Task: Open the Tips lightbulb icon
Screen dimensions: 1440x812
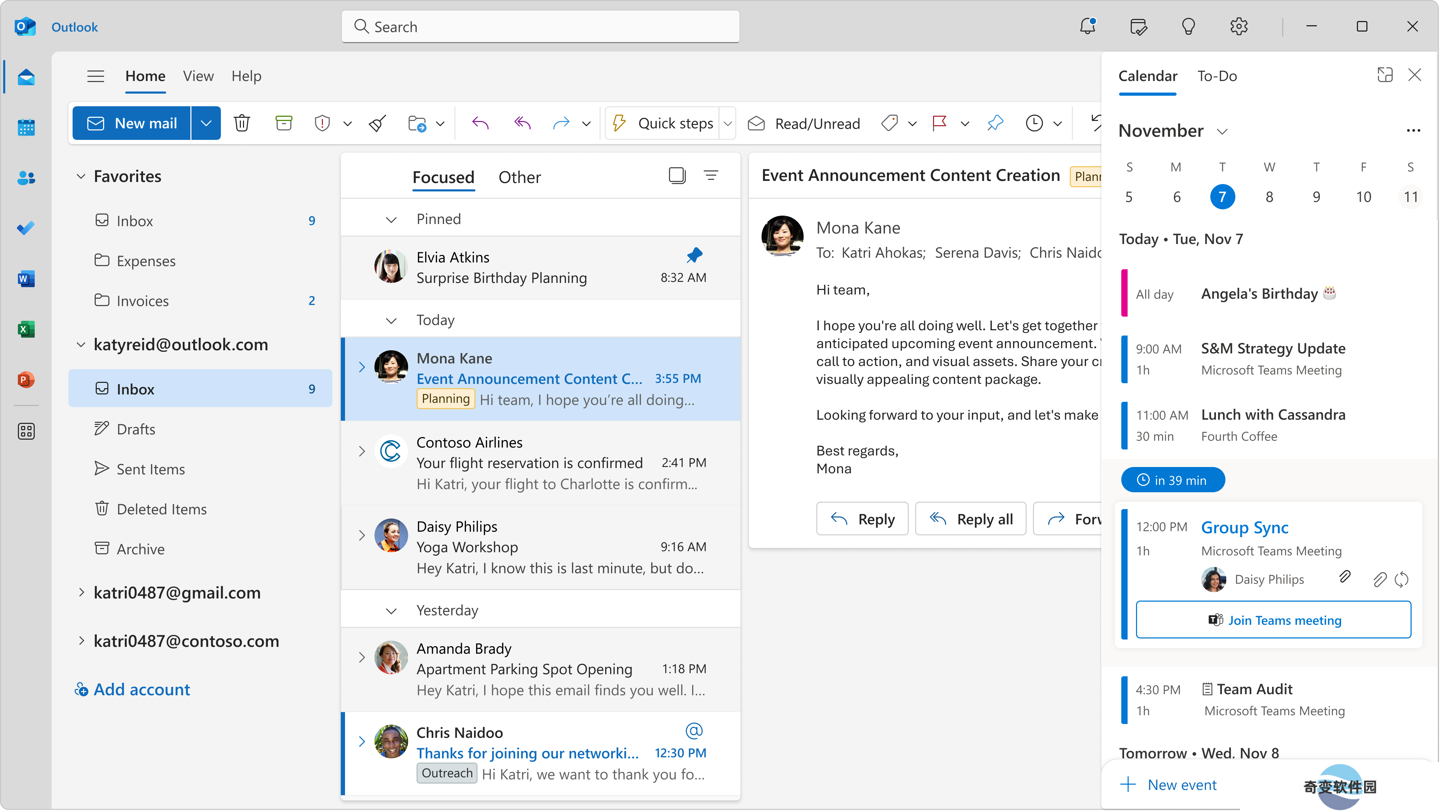Action: 1188,27
